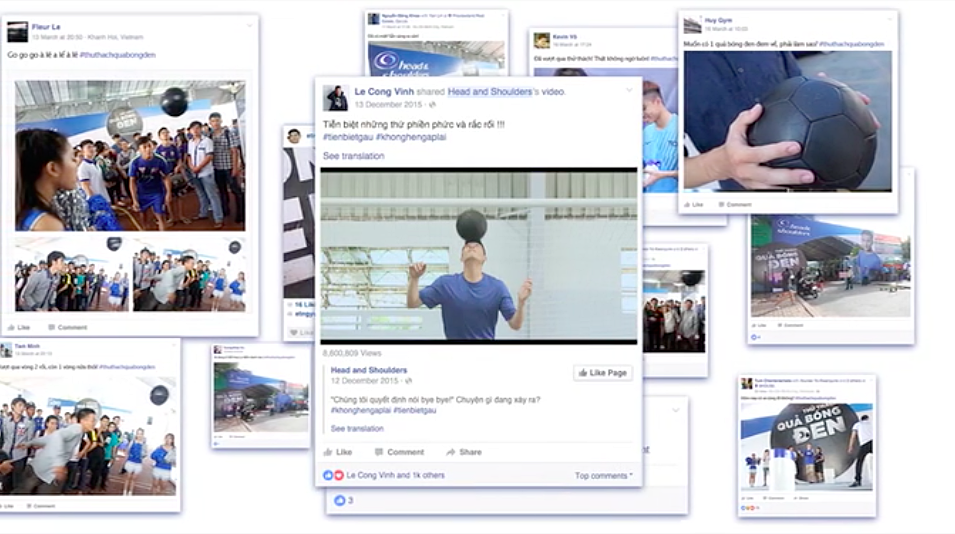
Task: Open Fleur Le's profile avatar
Action: [x=18, y=32]
